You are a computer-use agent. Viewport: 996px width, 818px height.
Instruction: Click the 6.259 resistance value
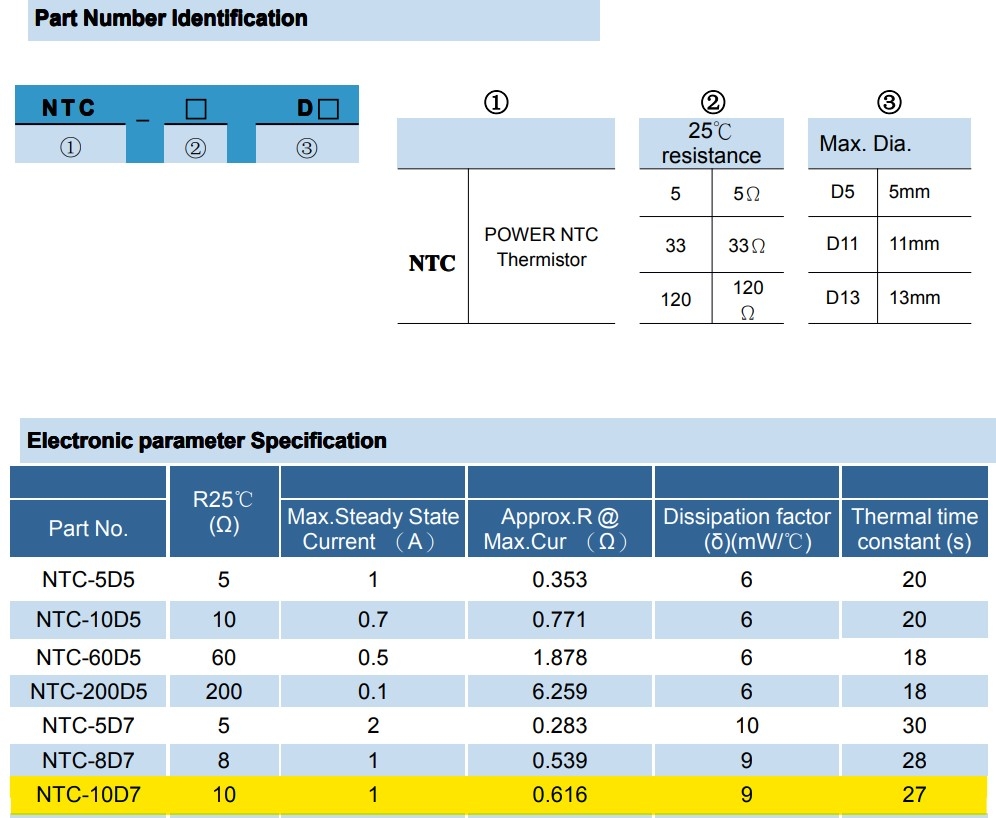pos(559,691)
